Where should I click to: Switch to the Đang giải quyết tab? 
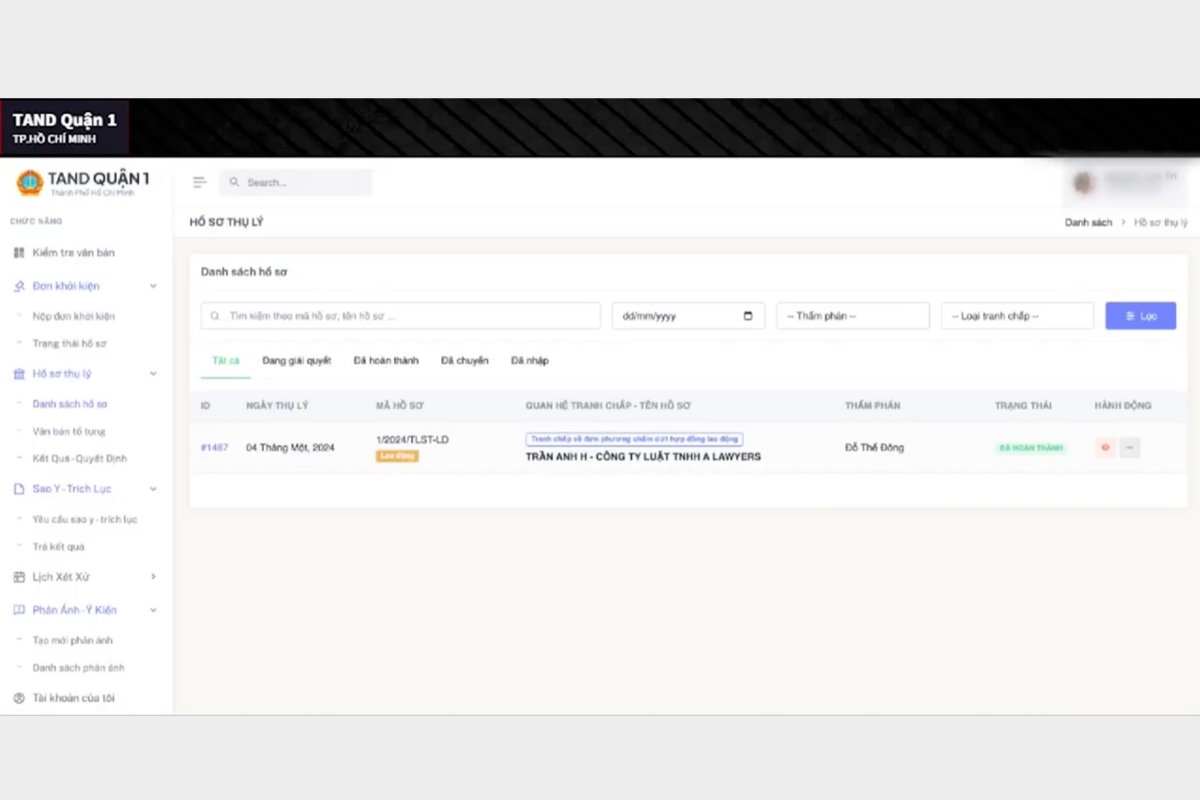[297, 360]
